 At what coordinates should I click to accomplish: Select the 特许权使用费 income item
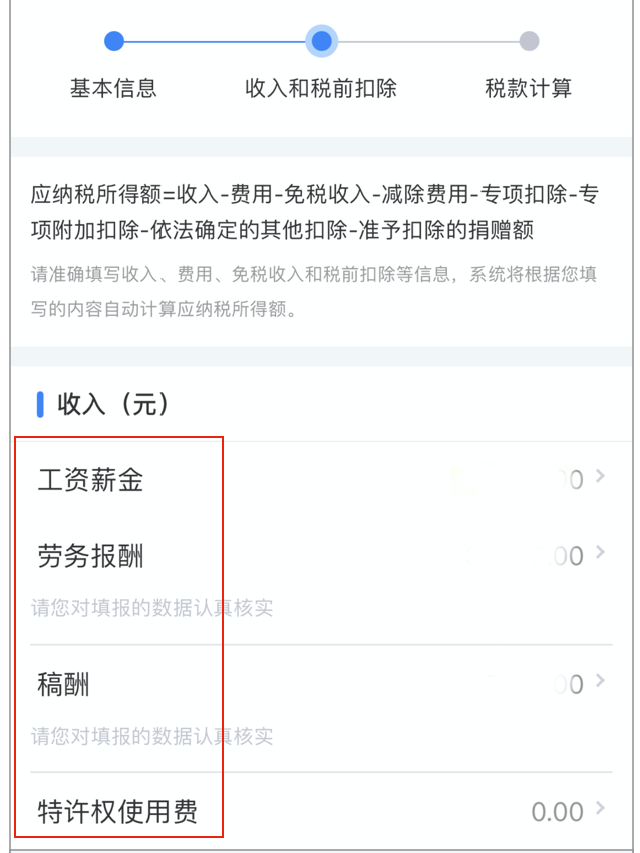(x=117, y=811)
